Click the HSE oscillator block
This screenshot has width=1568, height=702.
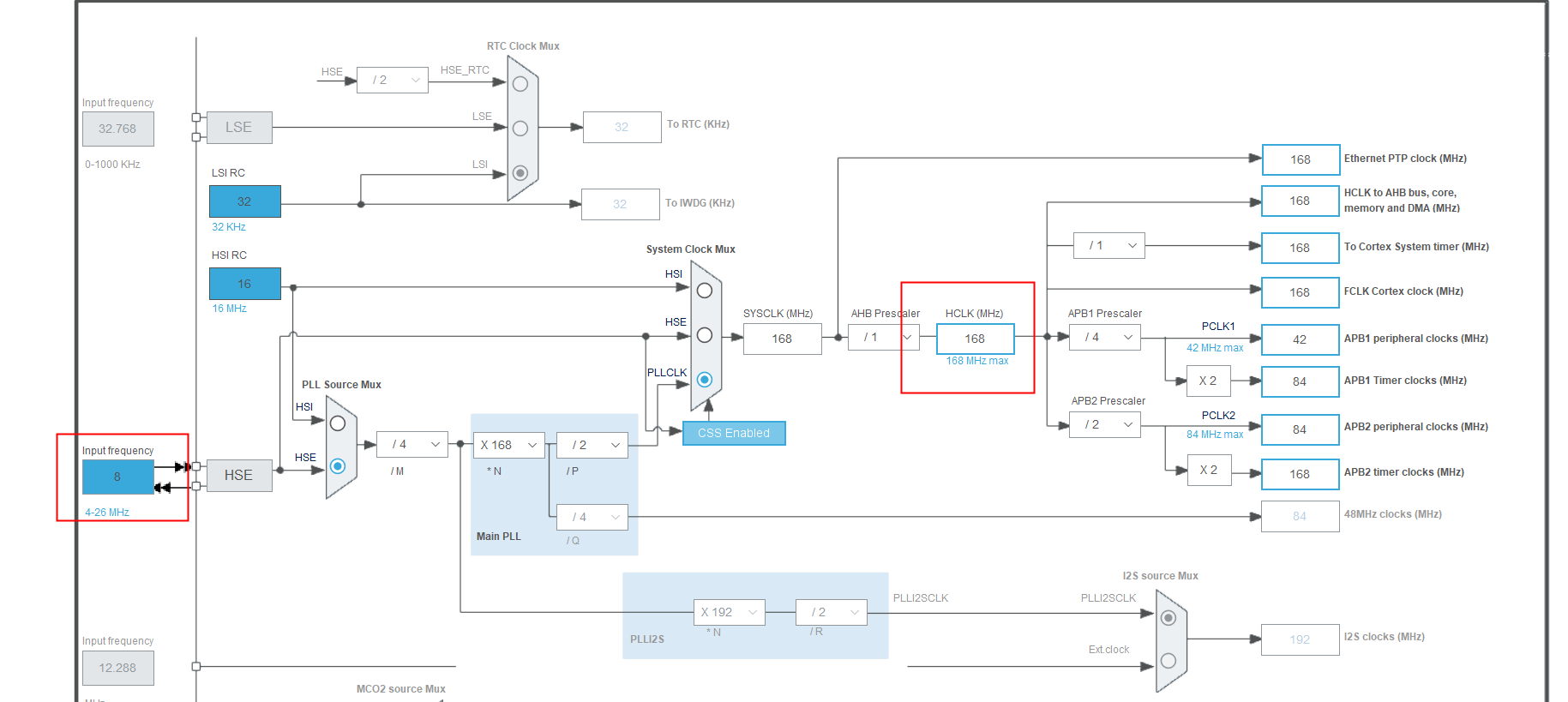(239, 475)
